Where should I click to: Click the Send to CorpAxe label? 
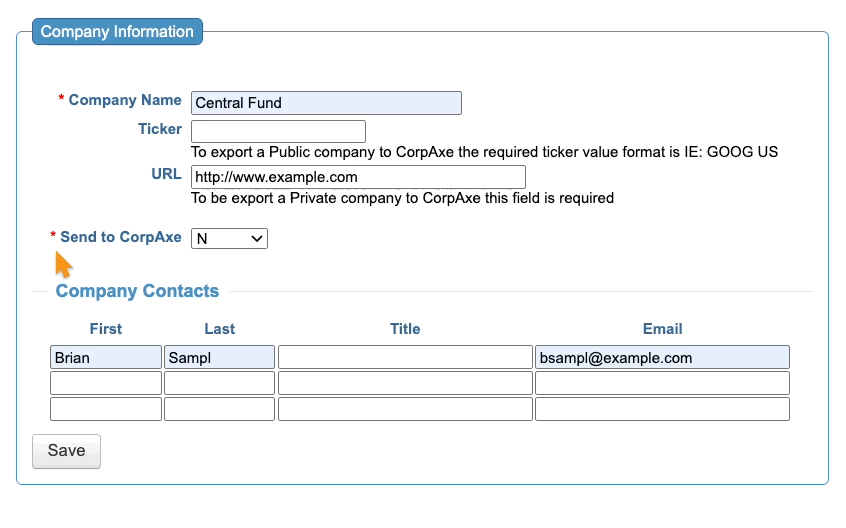(120, 237)
